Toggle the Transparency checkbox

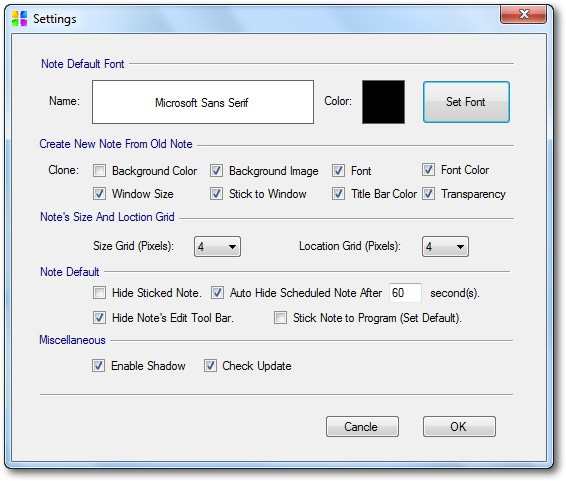pyautogui.click(x=428, y=194)
